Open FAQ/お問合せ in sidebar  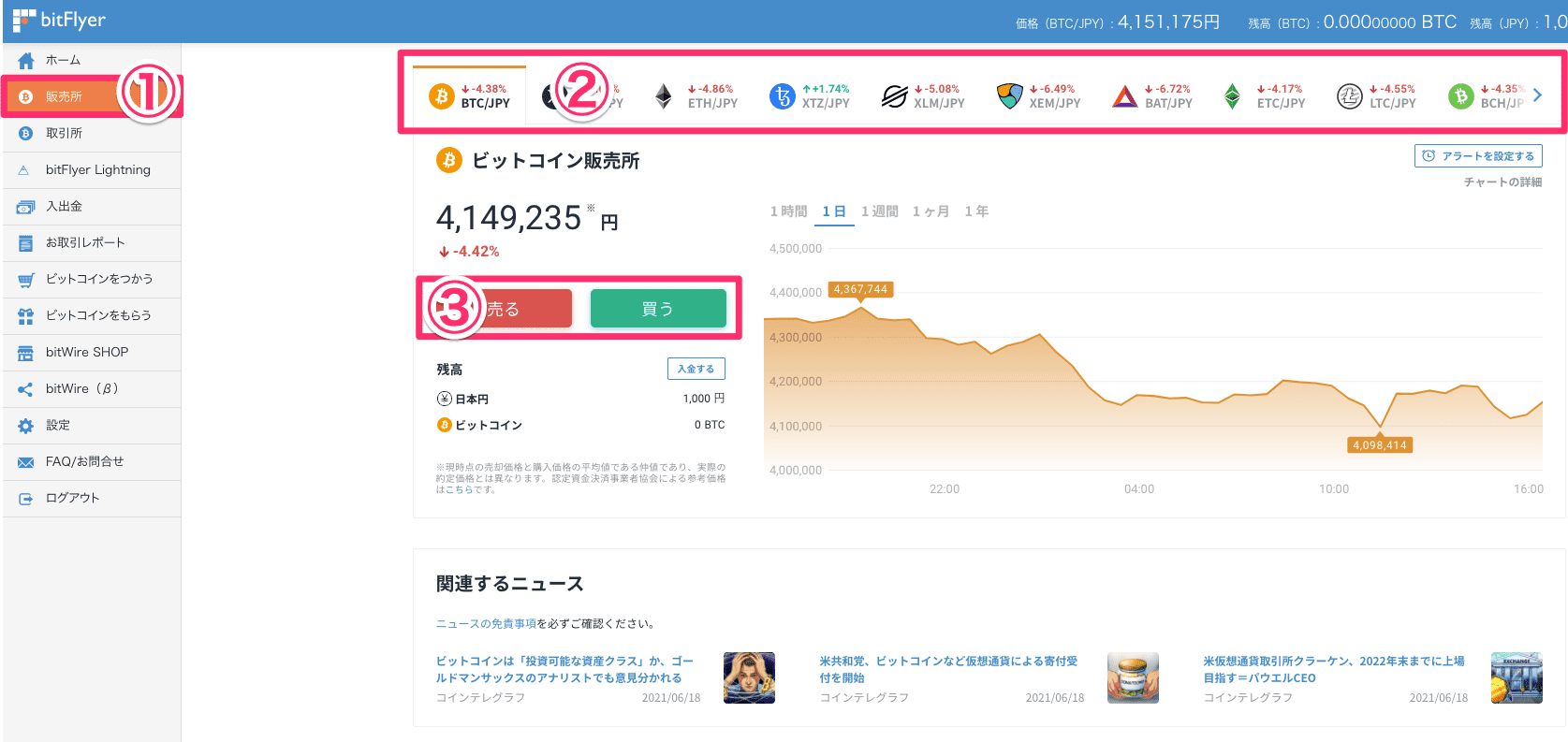pos(92,461)
